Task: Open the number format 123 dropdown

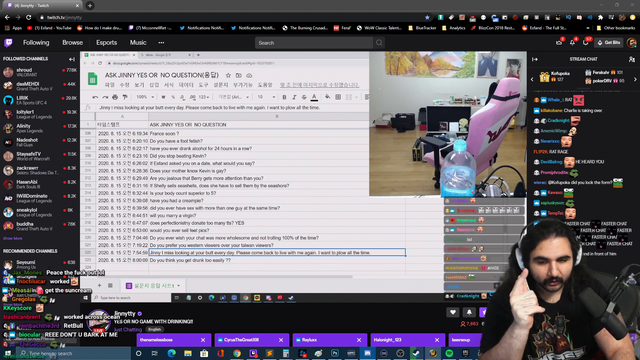Action: (204, 97)
